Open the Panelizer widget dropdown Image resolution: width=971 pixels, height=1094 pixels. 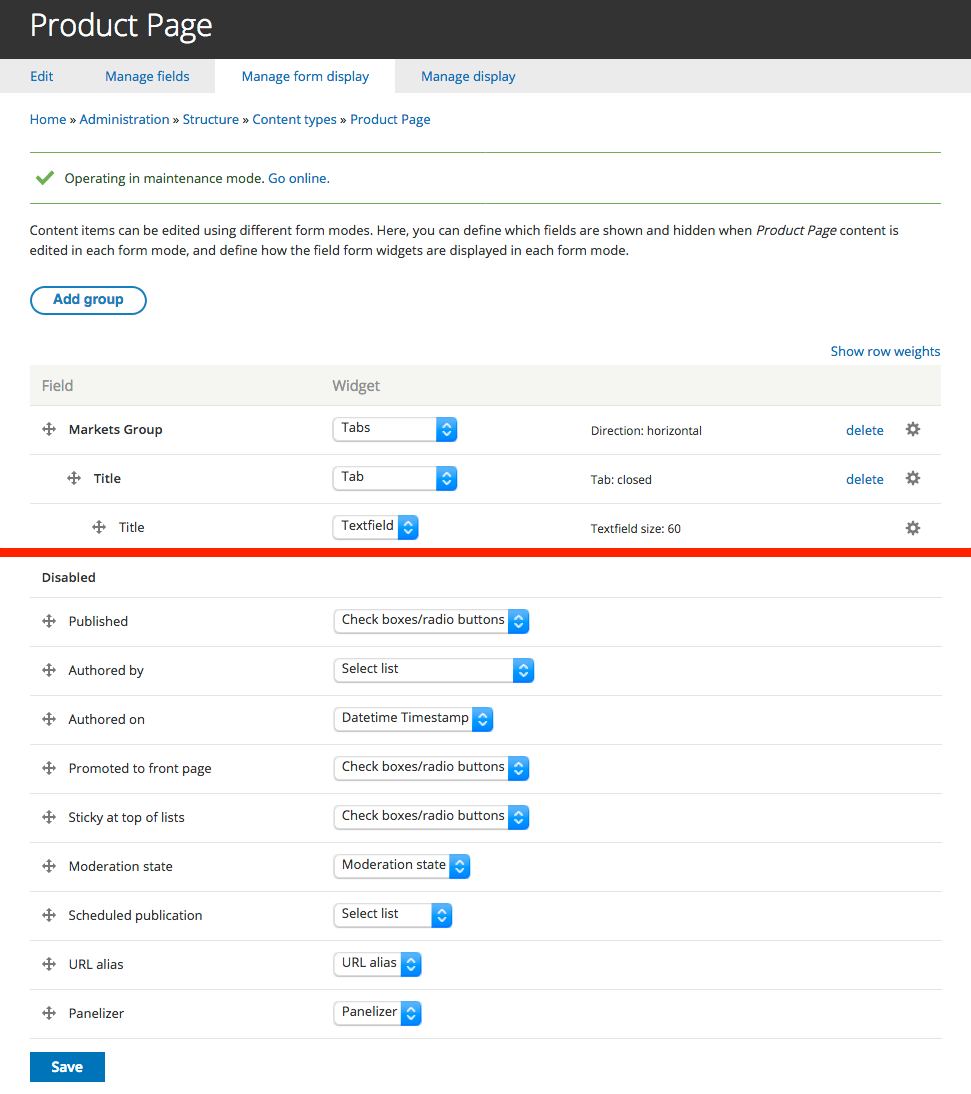[377, 1012]
